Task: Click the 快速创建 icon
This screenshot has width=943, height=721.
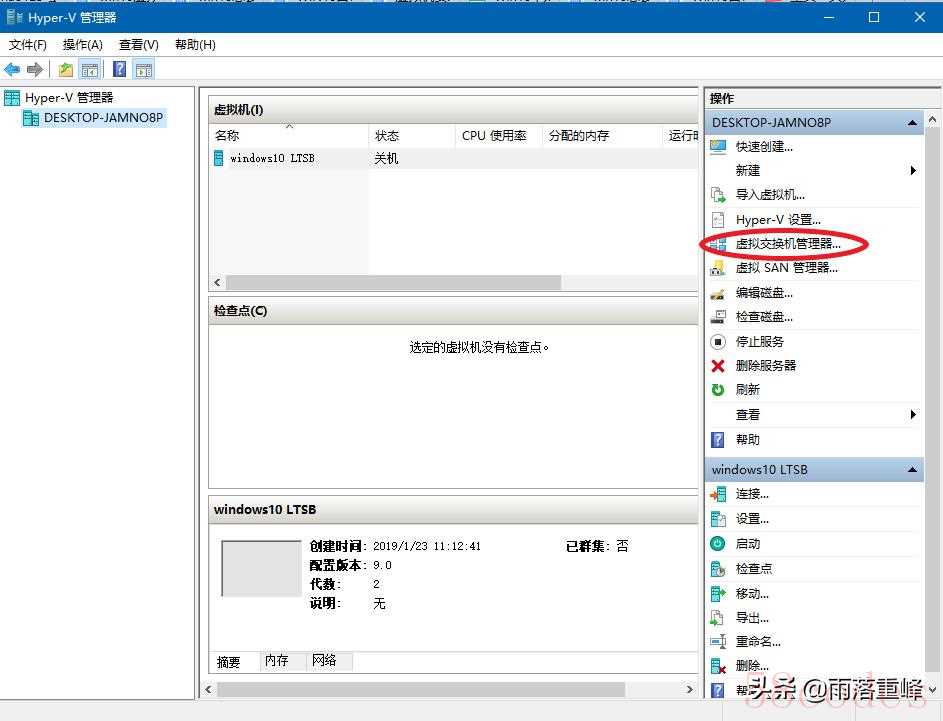Action: tap(718, 147)
